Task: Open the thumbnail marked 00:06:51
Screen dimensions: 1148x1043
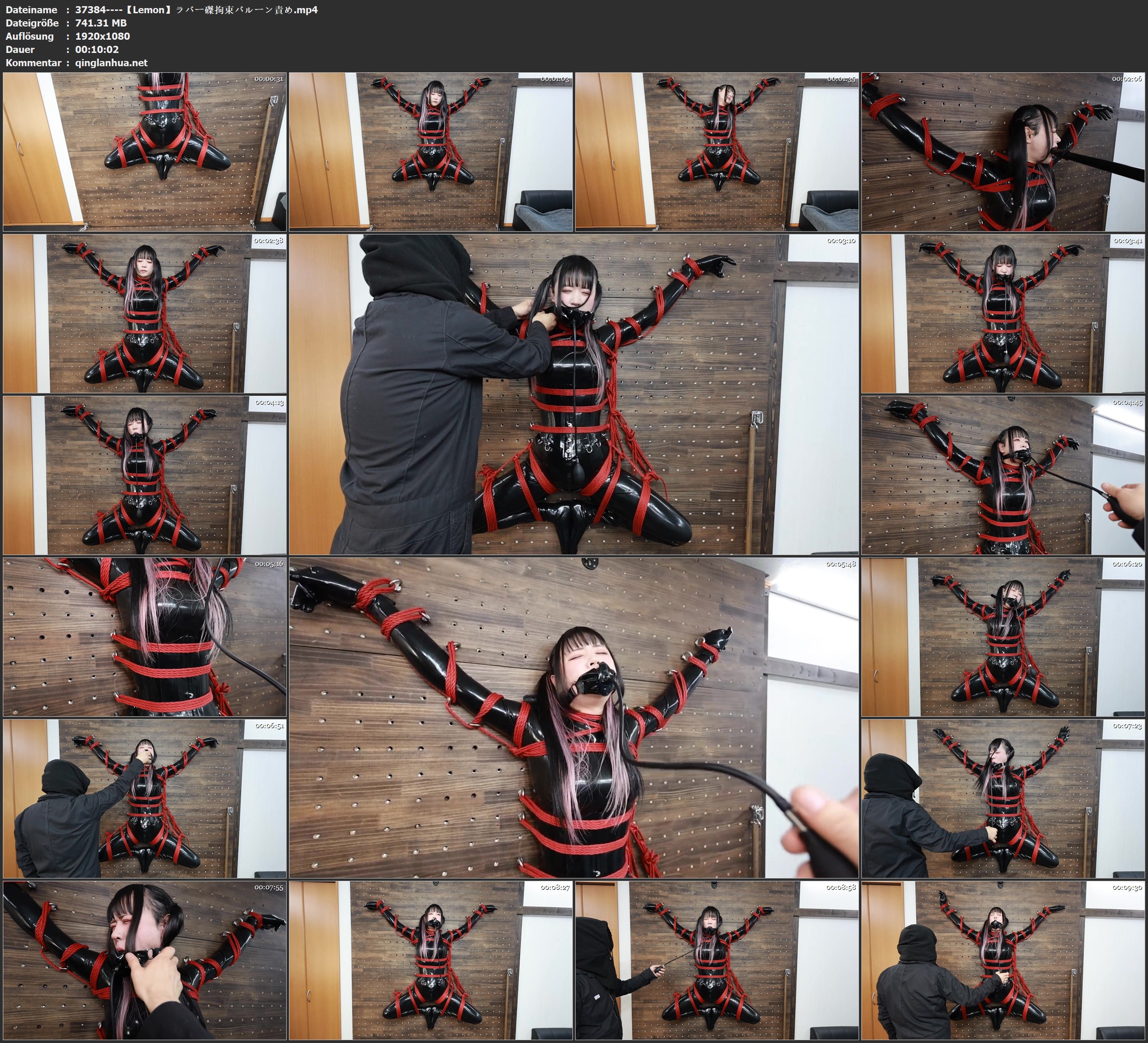Action: pyautogui.click(x=145, y=799)
